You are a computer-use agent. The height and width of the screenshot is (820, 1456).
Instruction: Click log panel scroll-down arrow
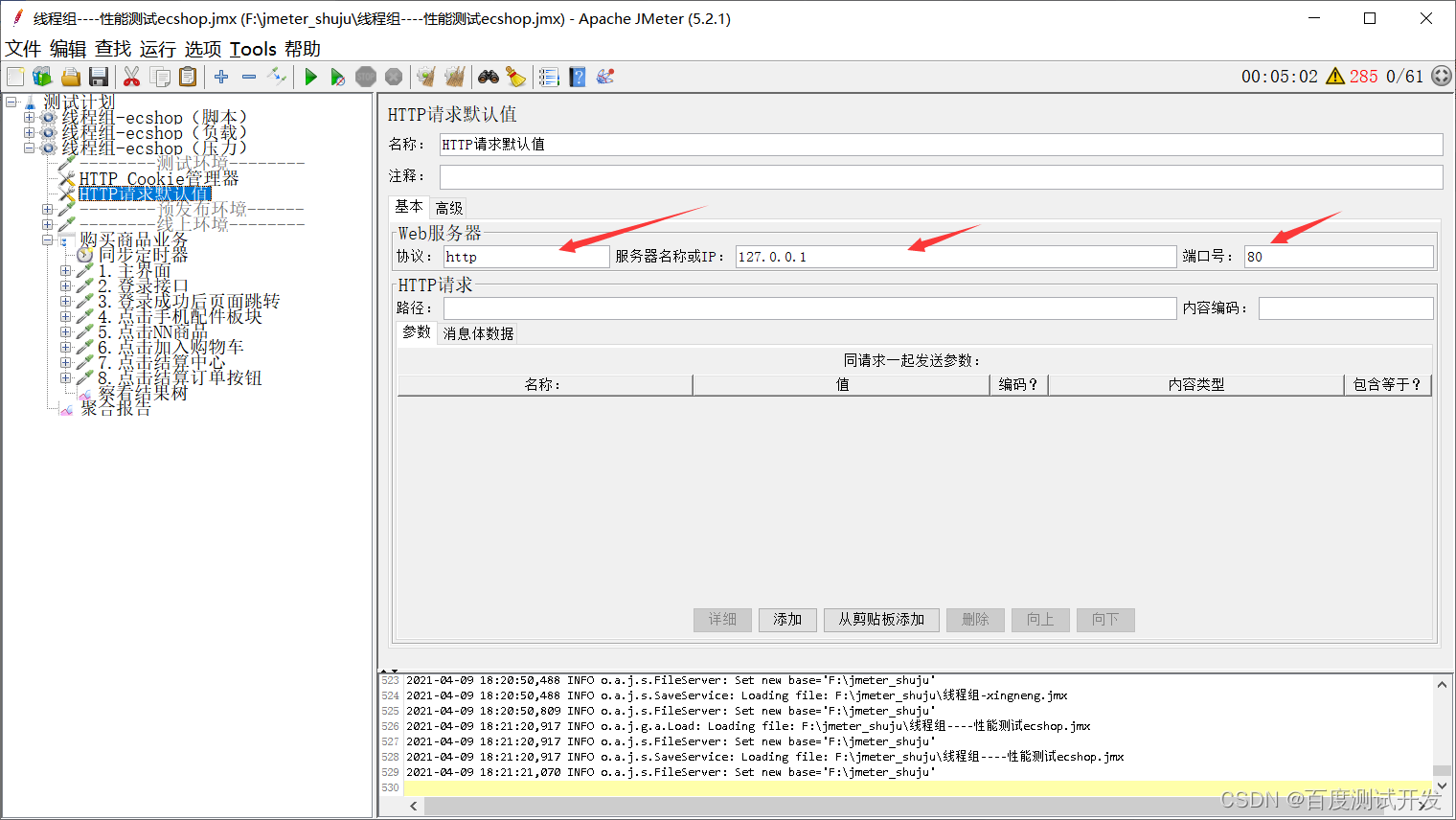click(1442, 787)
